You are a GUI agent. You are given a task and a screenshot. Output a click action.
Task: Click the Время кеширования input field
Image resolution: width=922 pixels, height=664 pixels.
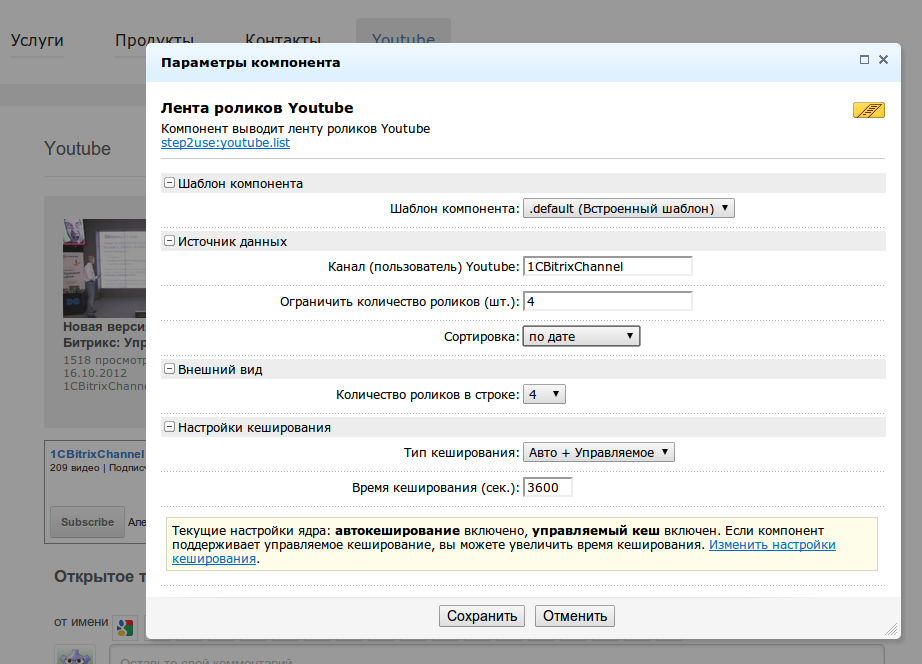[547, 488]
